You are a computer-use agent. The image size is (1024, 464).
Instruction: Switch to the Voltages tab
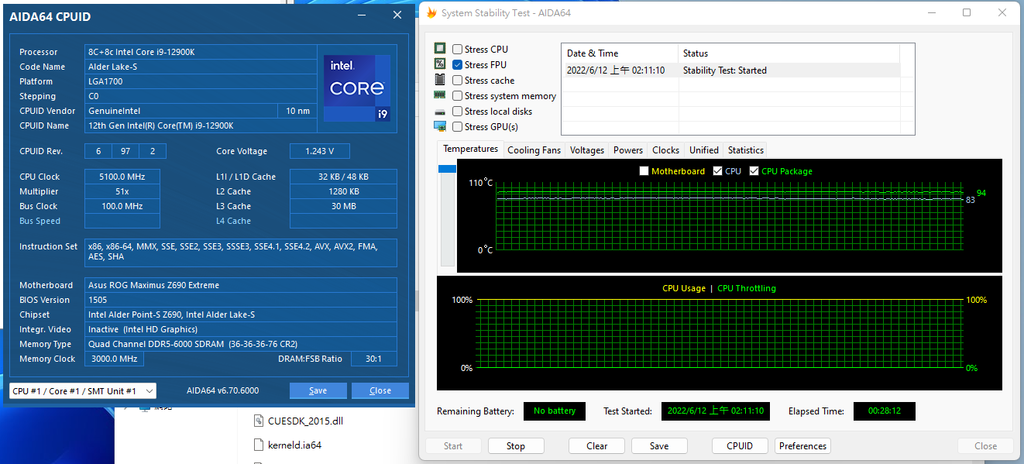tap(587, 150)
